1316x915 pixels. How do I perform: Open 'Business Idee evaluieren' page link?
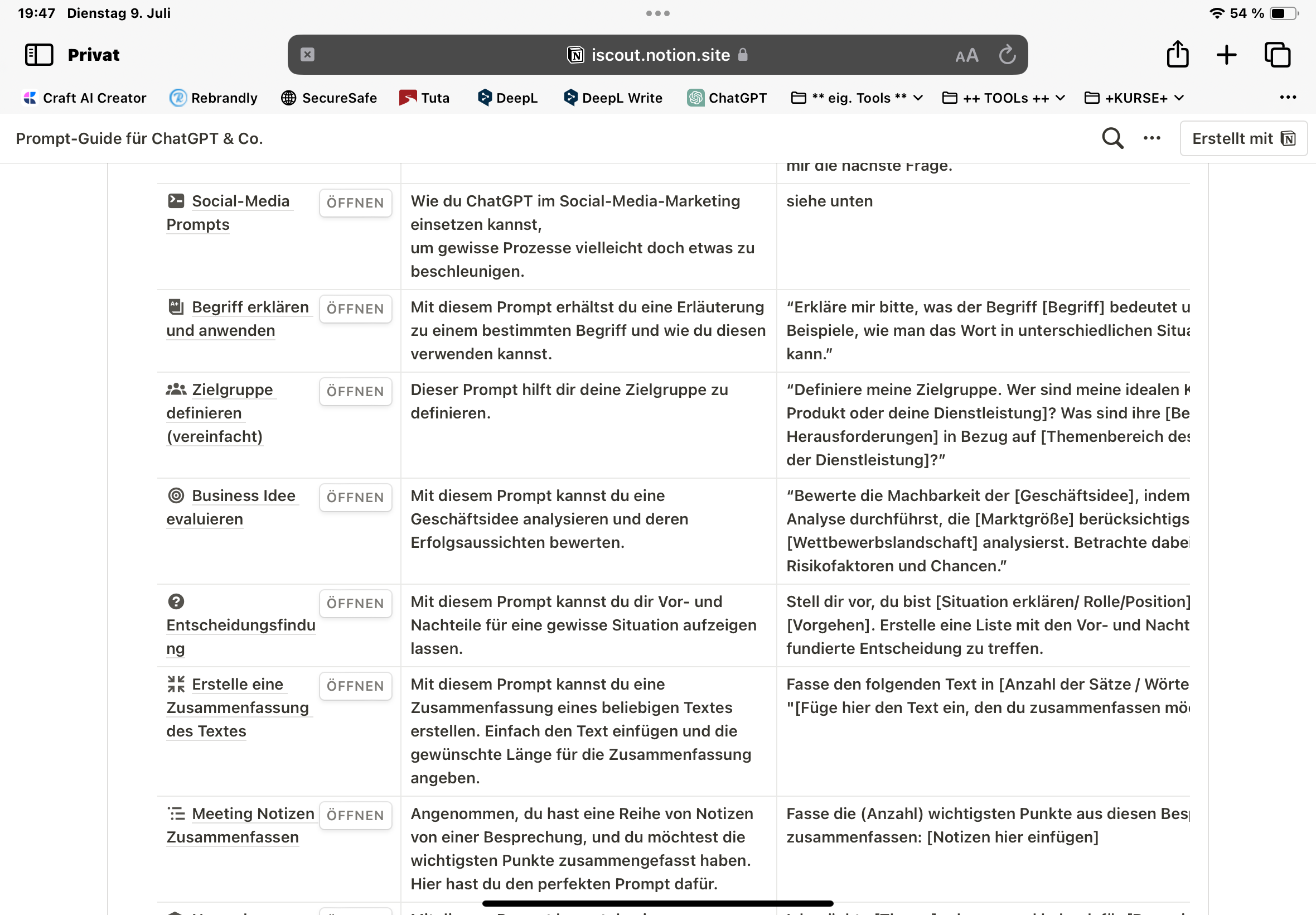click(243, 496)
